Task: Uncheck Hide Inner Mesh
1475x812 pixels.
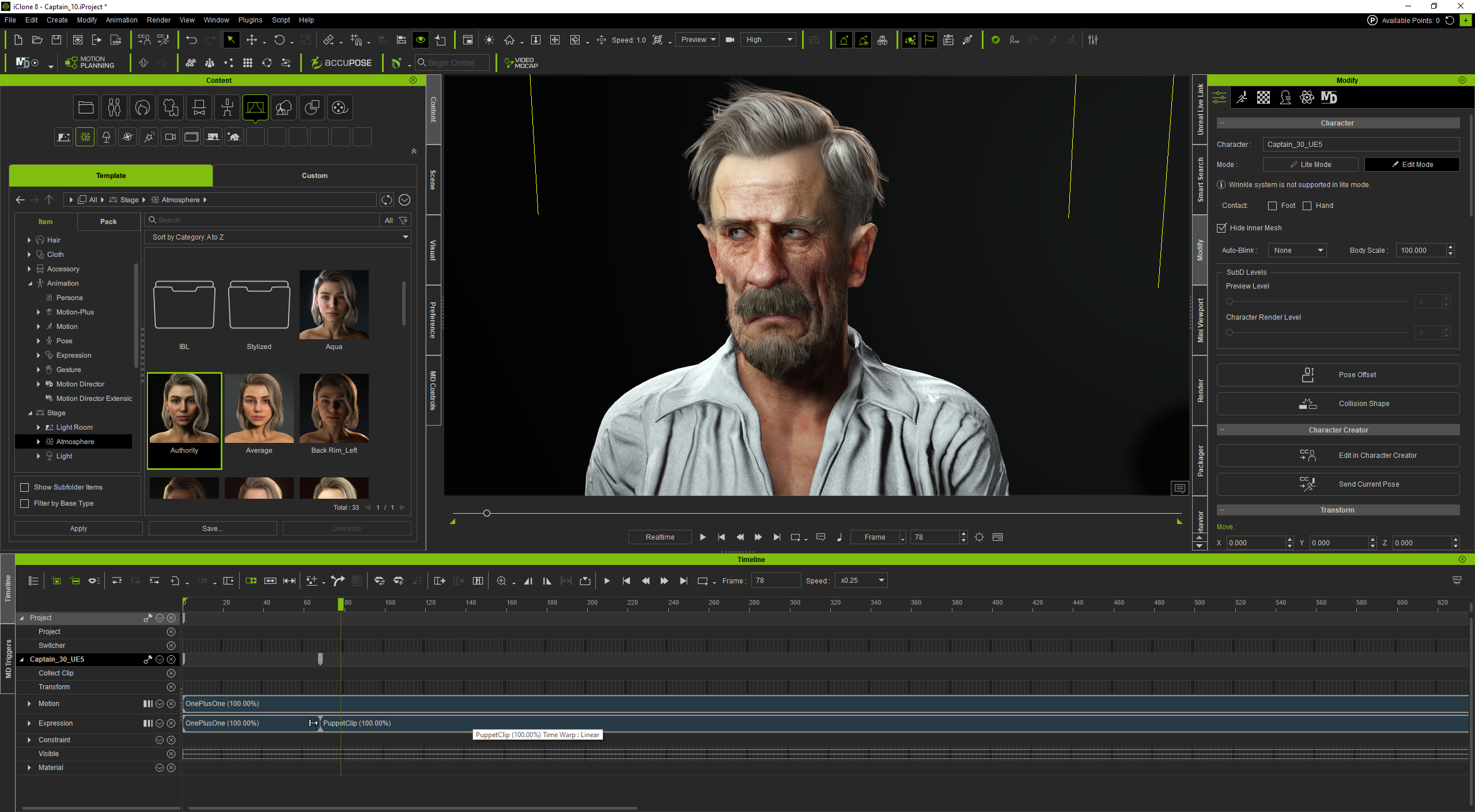Action: point(1221,227)
